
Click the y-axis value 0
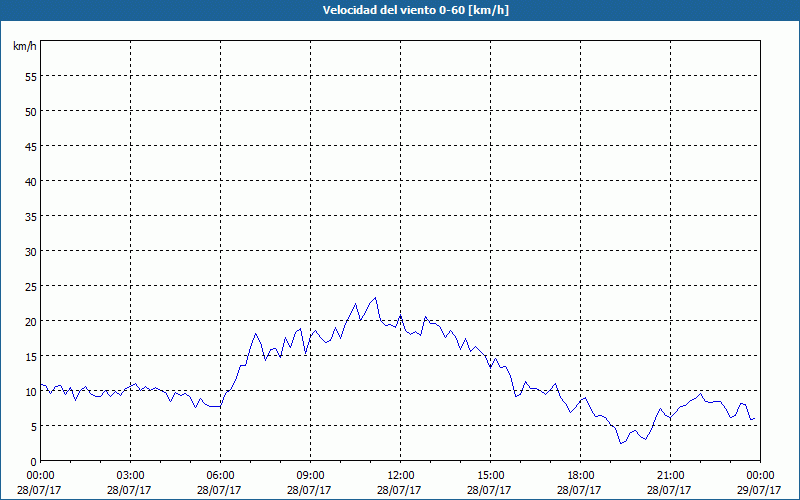(x=34, y=462)
